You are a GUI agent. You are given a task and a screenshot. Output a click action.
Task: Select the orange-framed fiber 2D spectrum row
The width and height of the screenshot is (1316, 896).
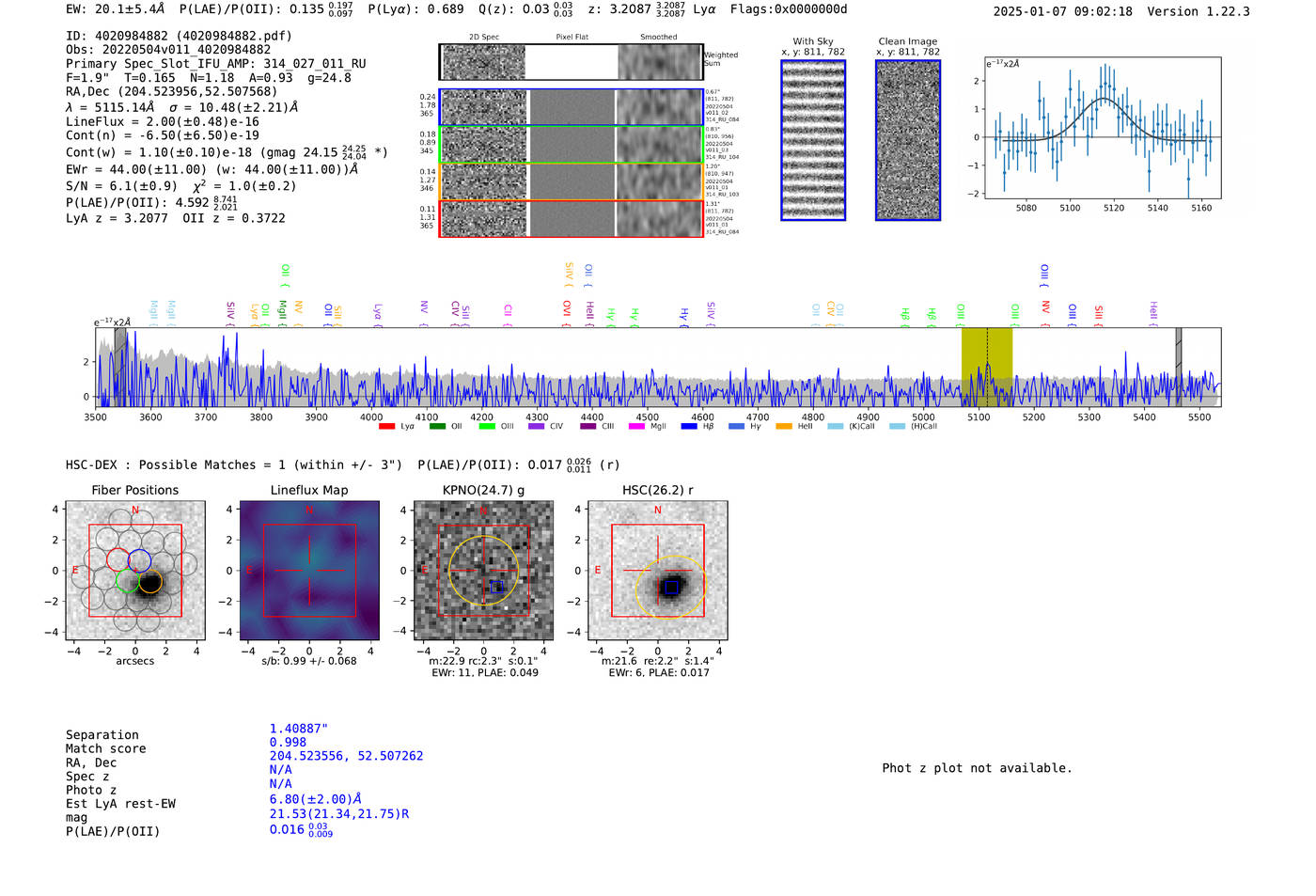[571, 181]
